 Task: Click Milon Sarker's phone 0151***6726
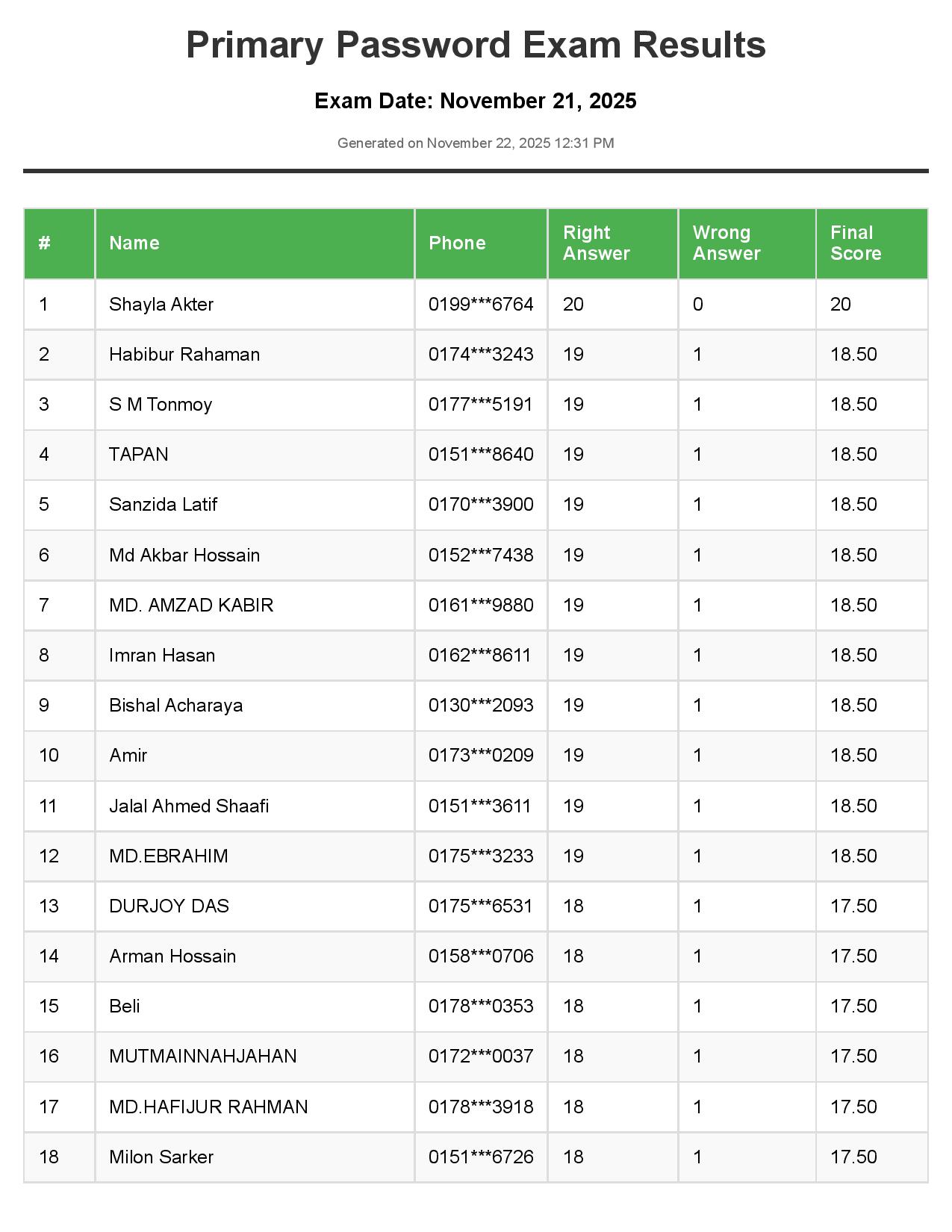pos(481,1157)
